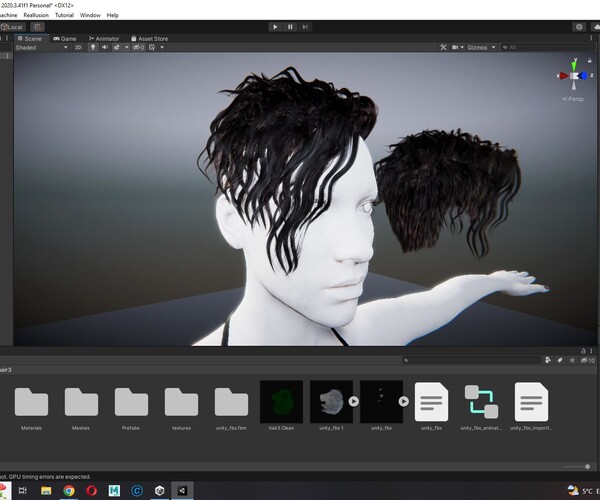Click the hair3 breadcrumb path label
Screen dimensions: 600x500
(x=5, y=370)
